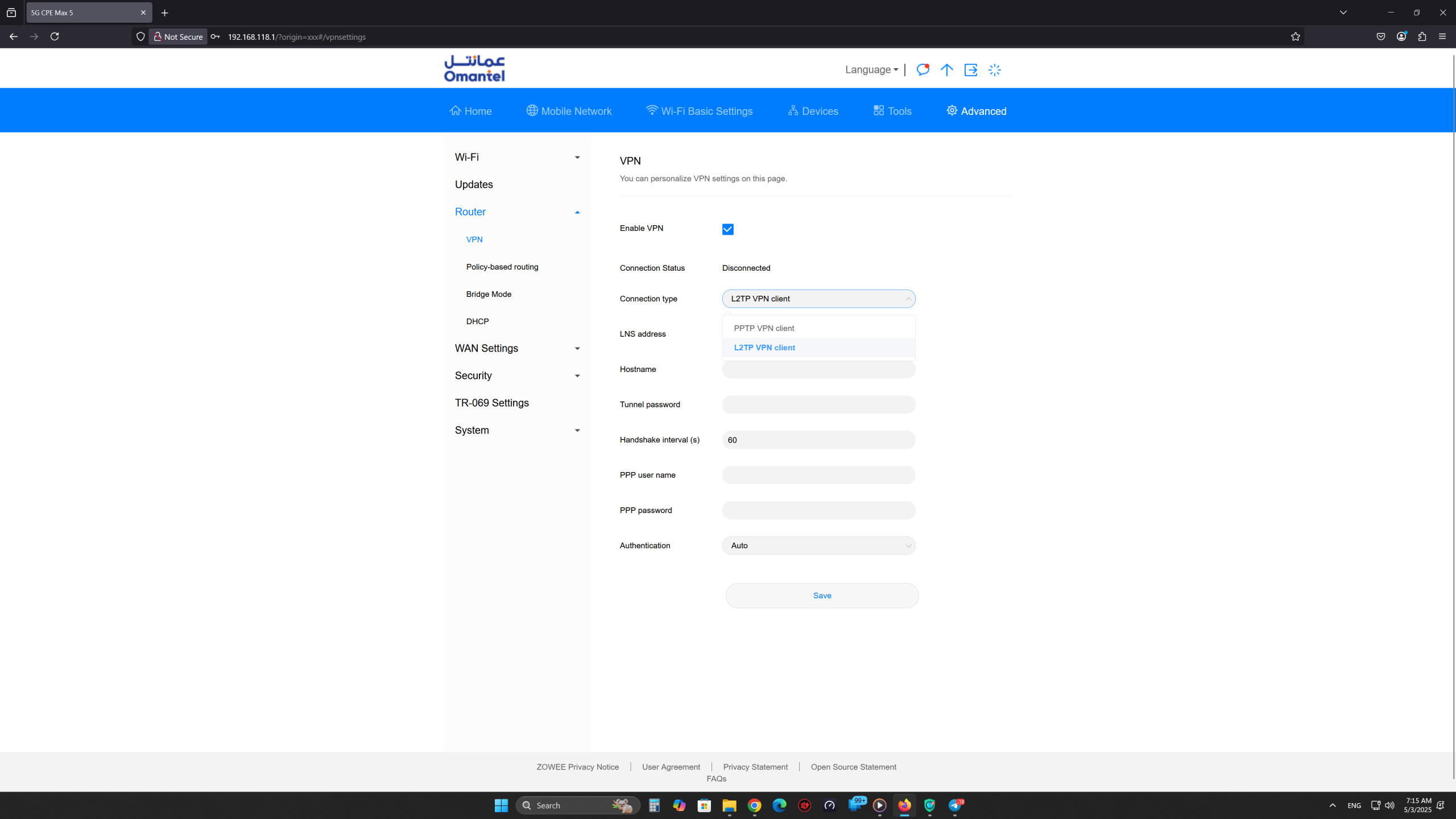Click the messages notification icon

coord(923,69)
